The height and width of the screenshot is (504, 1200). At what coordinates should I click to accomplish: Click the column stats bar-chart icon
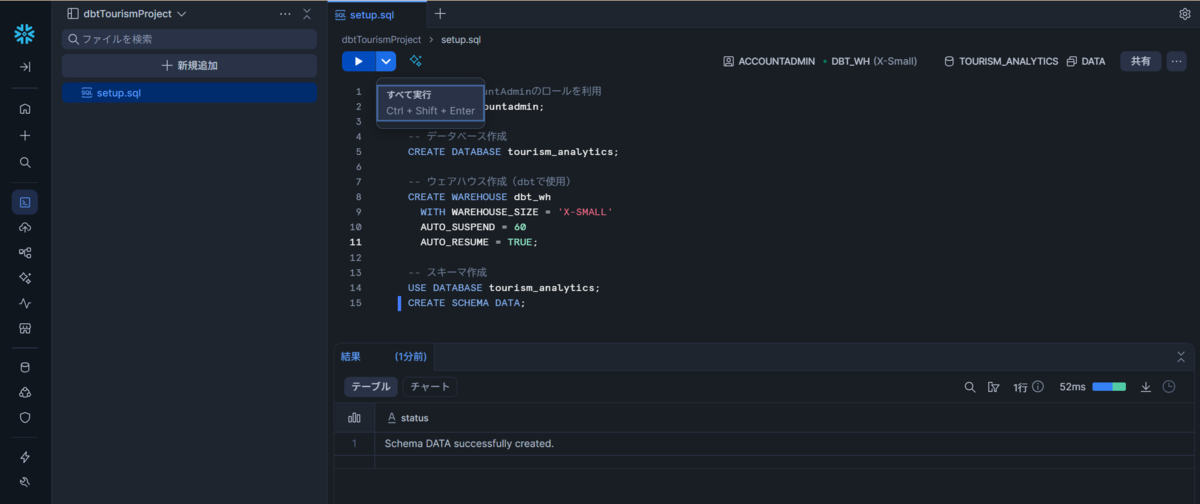(354, 417)
